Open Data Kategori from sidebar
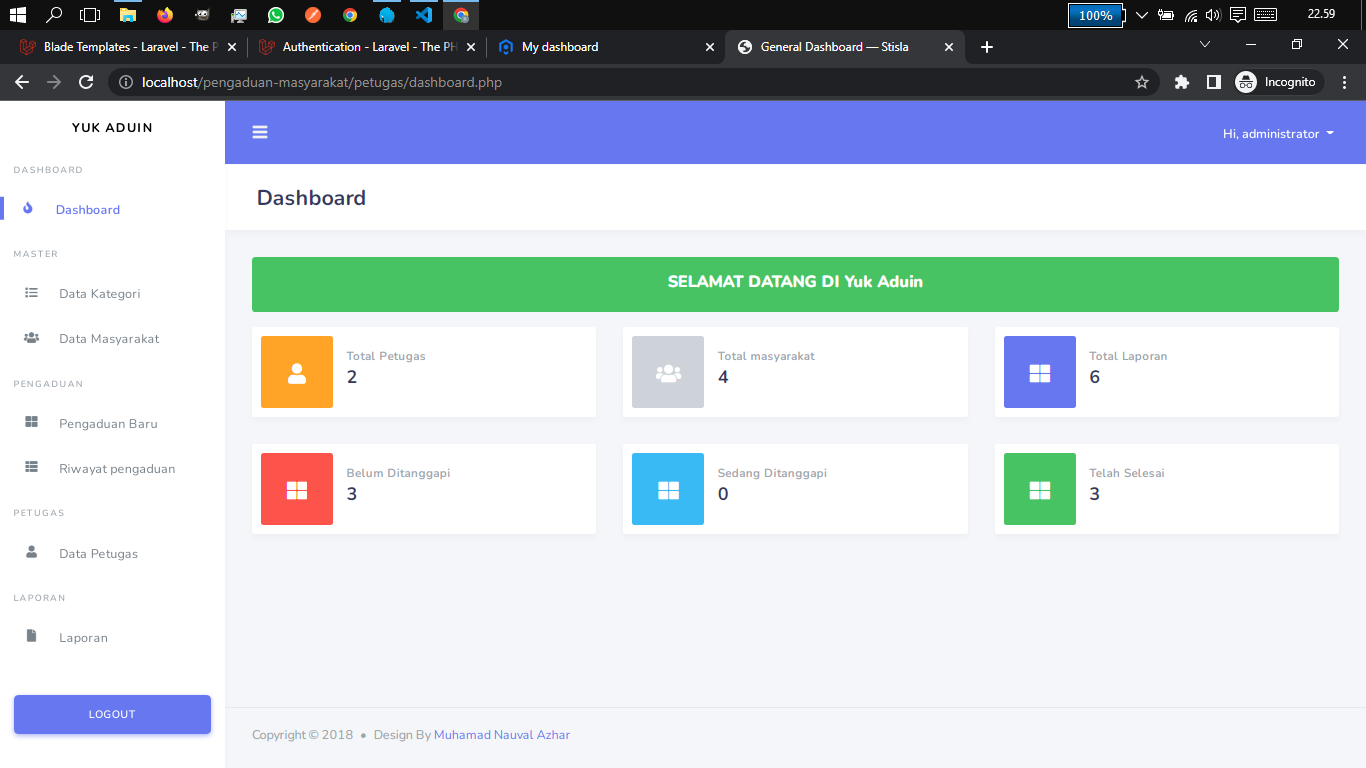 99,294
